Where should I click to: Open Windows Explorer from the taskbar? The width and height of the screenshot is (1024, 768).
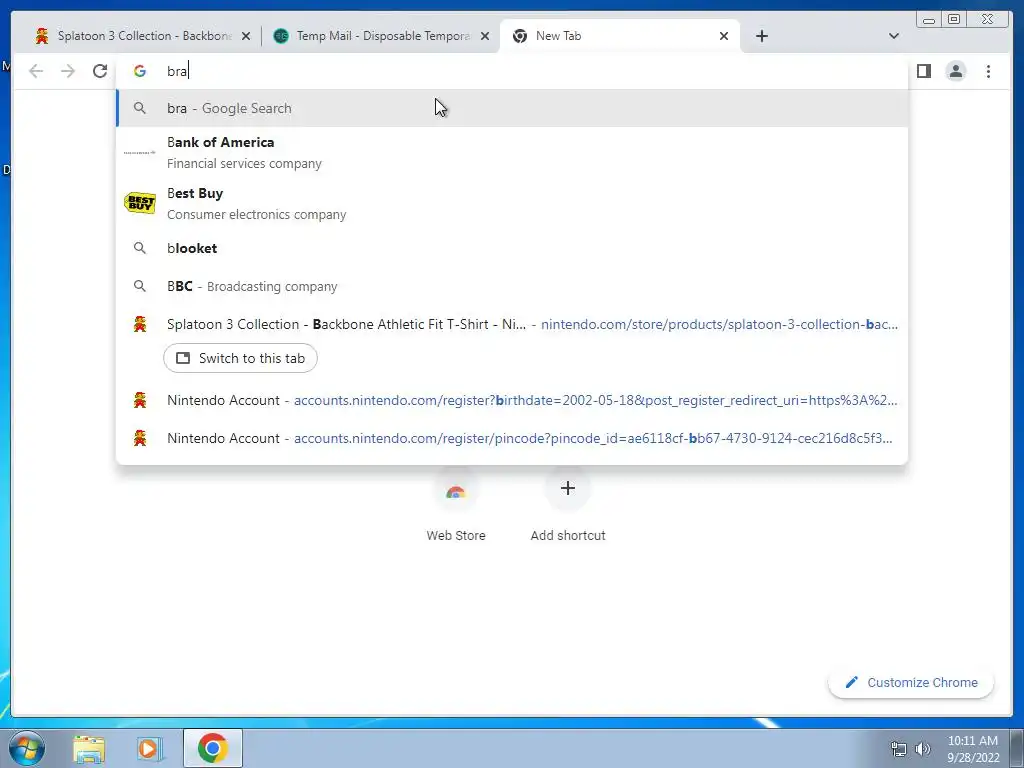point(89,748)
